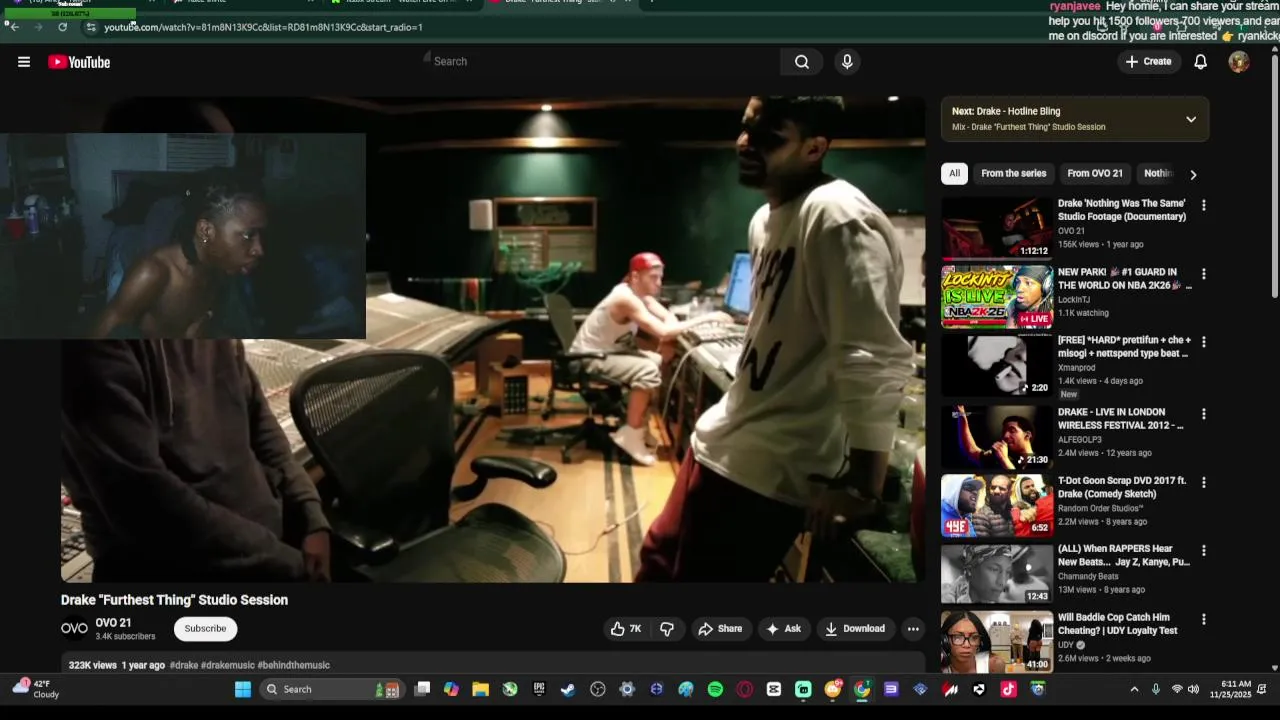Open Windows taskbar Search box
1280x720 pixels.
click(x=333, y=689)
